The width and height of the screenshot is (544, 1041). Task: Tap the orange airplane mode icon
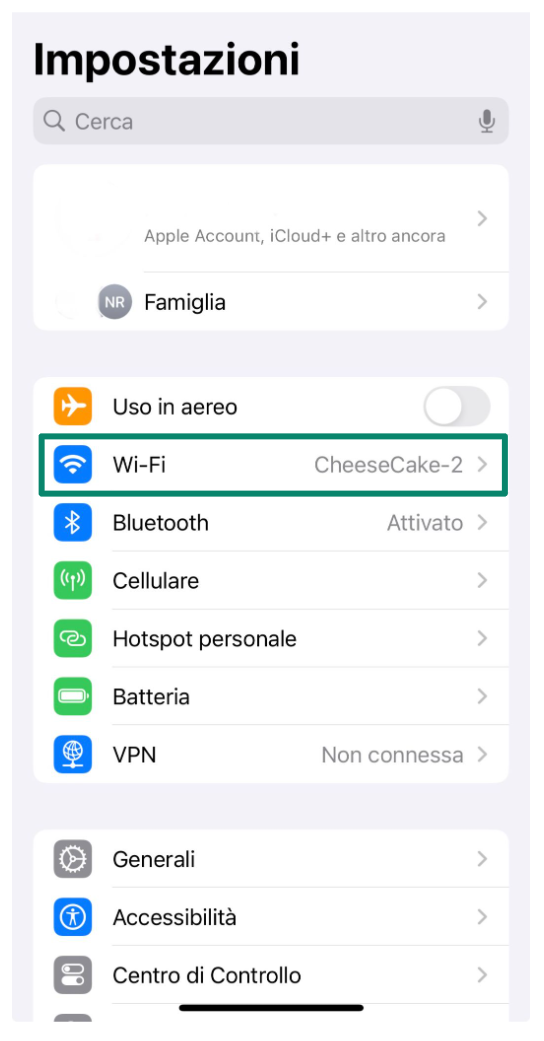coord(72,406)
